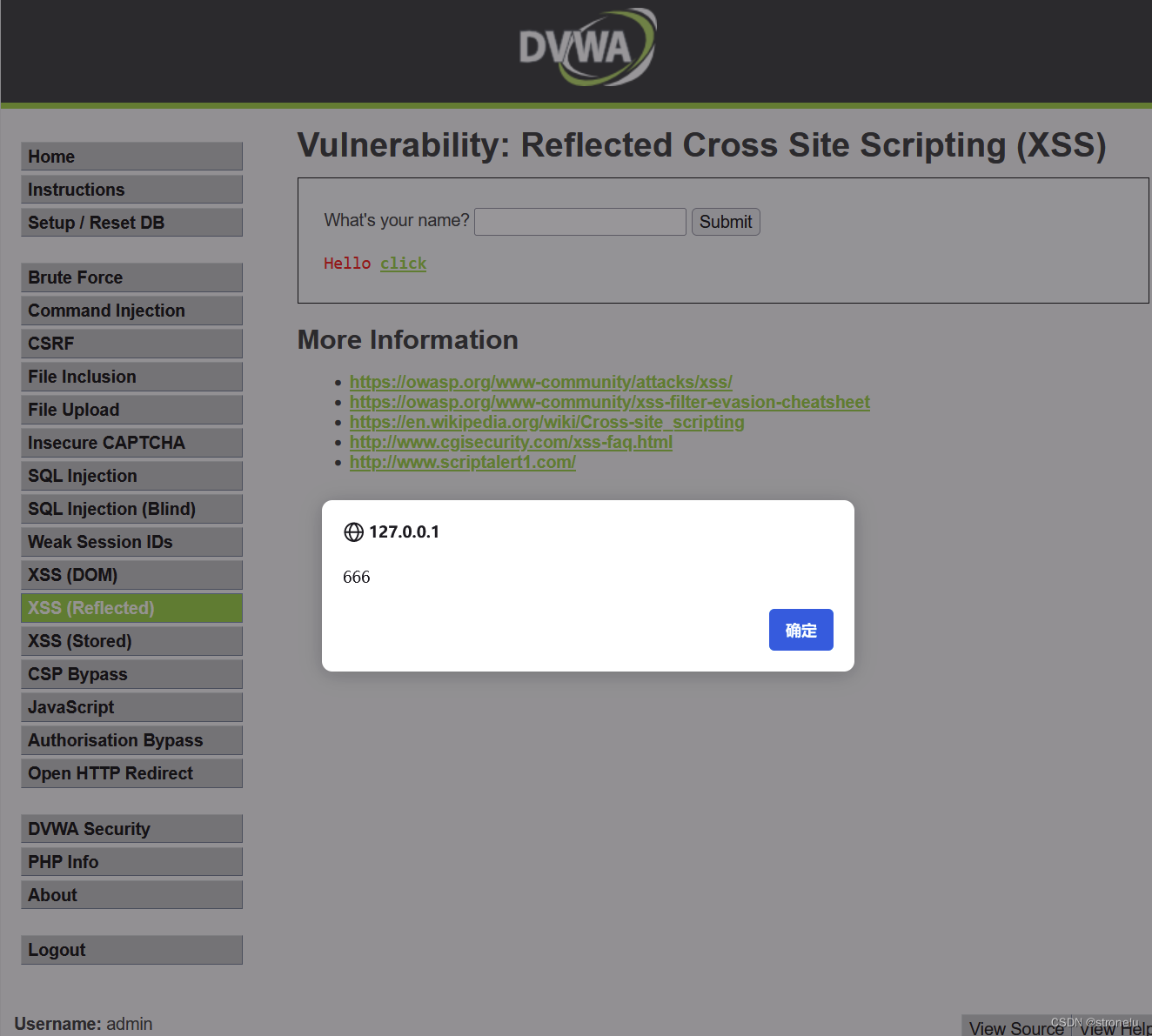1152x1036 pixels.
Task: Click the Hello text in result
Action: tap(347, 264)
